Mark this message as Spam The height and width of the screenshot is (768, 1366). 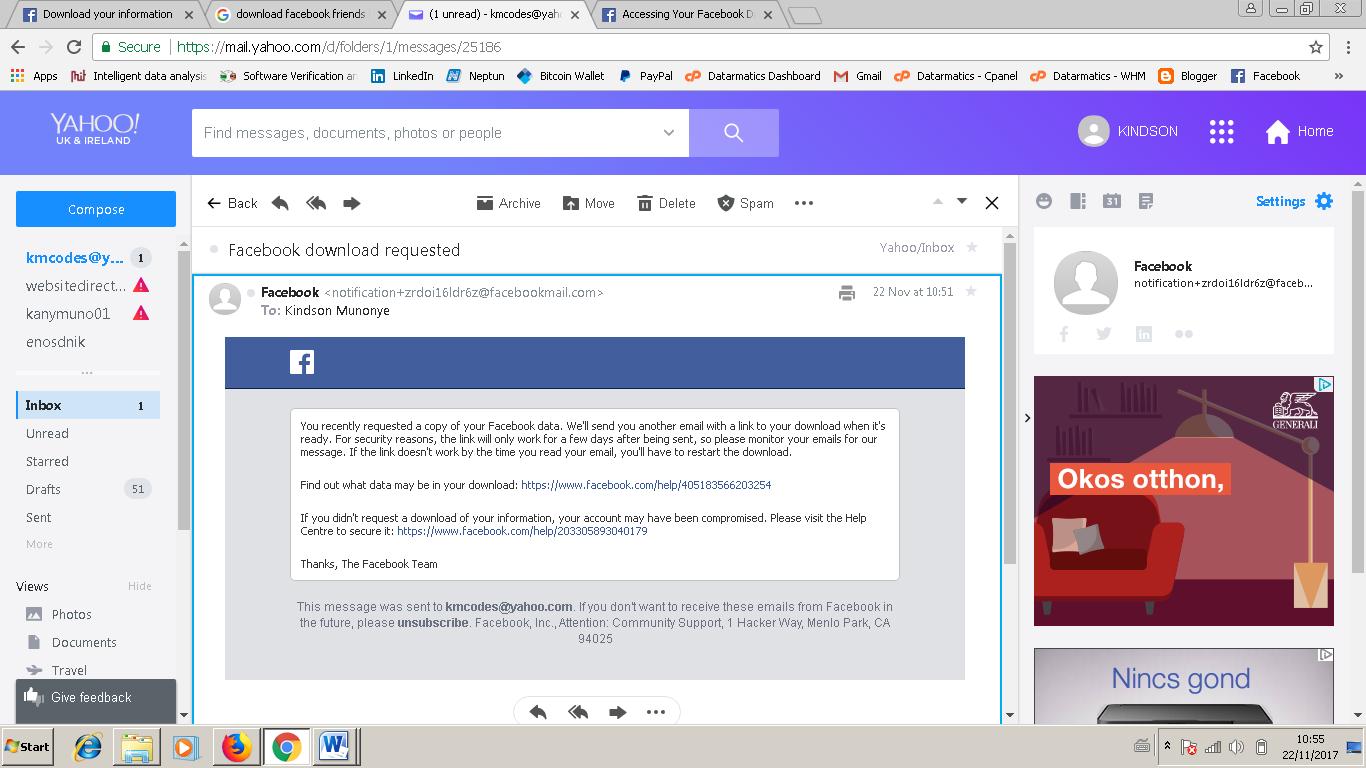pyautogui.click(x=745, y=203)
